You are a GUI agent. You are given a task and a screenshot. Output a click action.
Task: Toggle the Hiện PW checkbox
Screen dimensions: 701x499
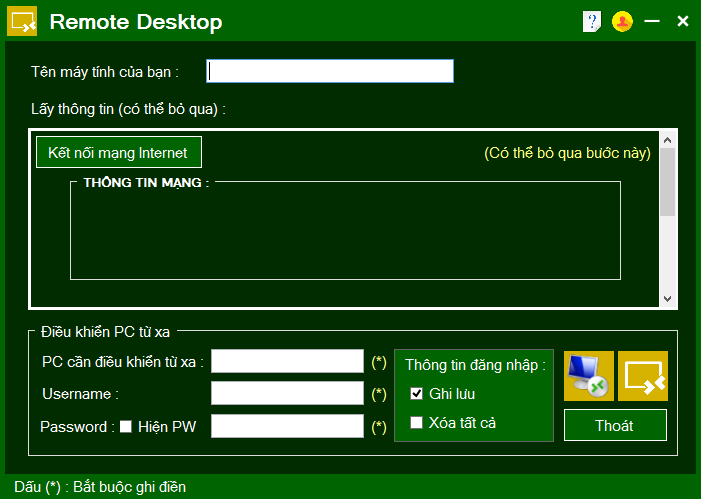(126, 427)
